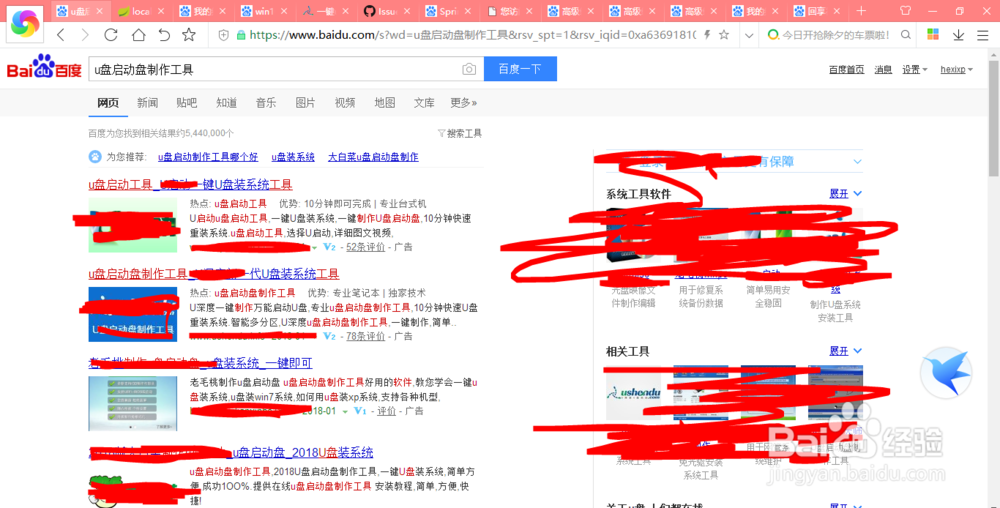
Task: Open the 消息 link
Action: [883, 69]
